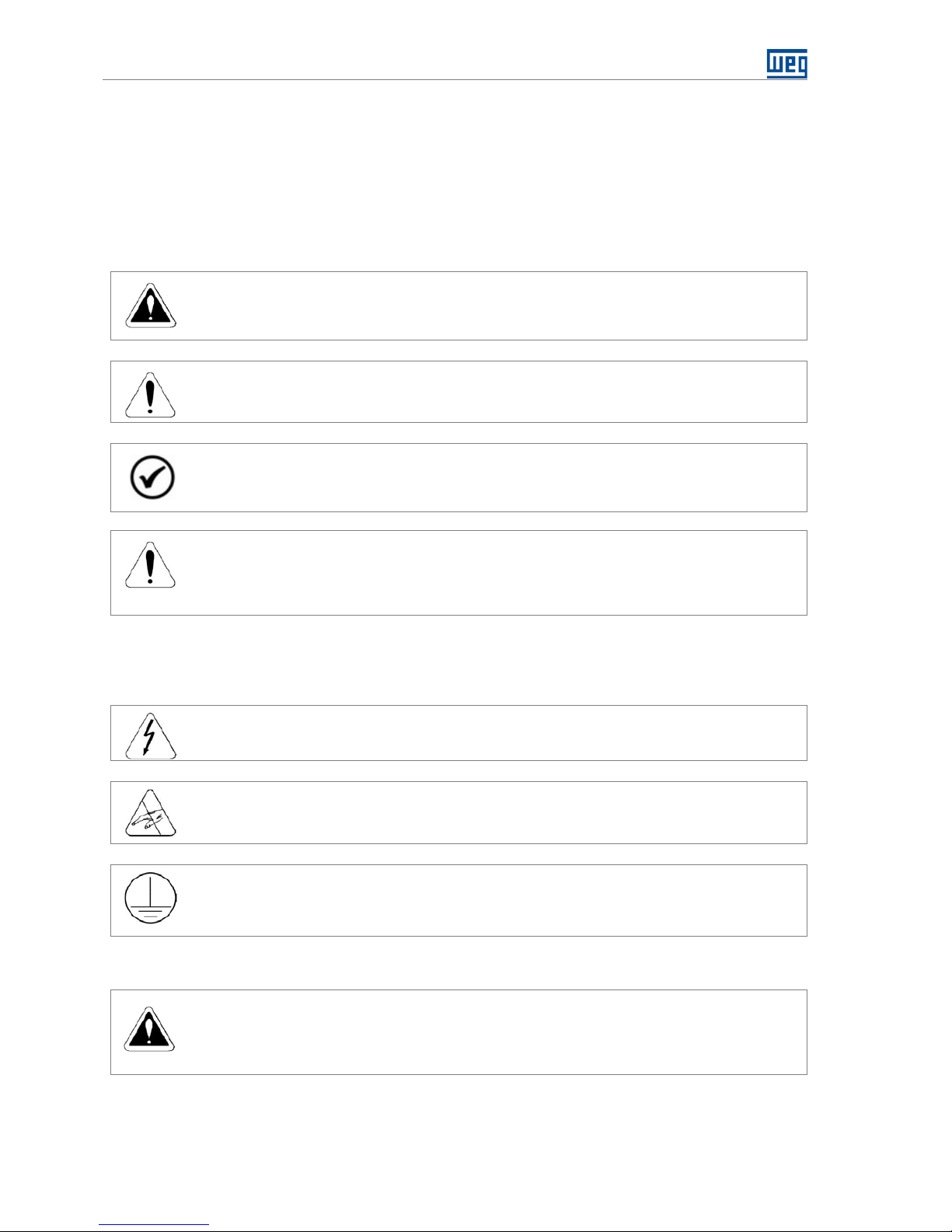This screenshot has width=952, height=1232.
Task: Click empty area of the earth ground box
Action: point(490,900)
